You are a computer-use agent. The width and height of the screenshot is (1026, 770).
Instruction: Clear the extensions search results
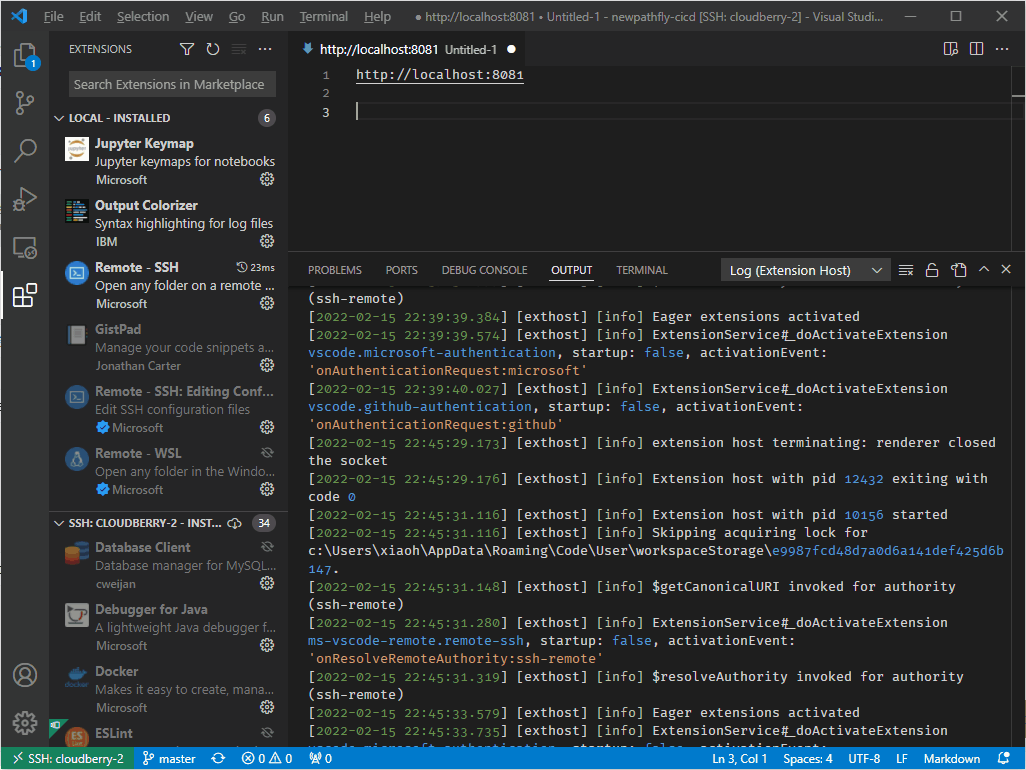239,49
